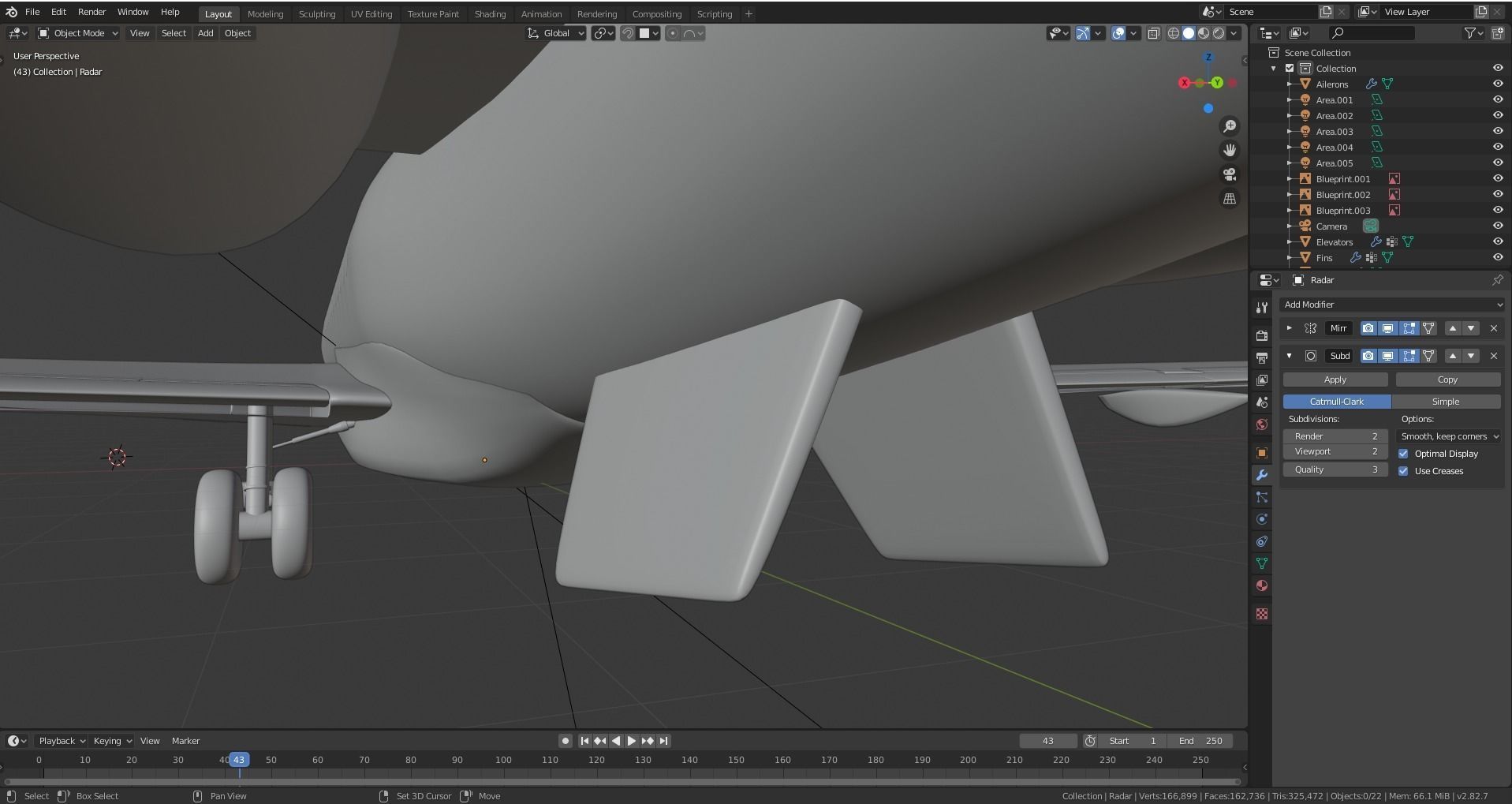The height and width of the screenshot is (804, 1512).
Task: Open the Render properties tab
Action: click(1262, 336)
